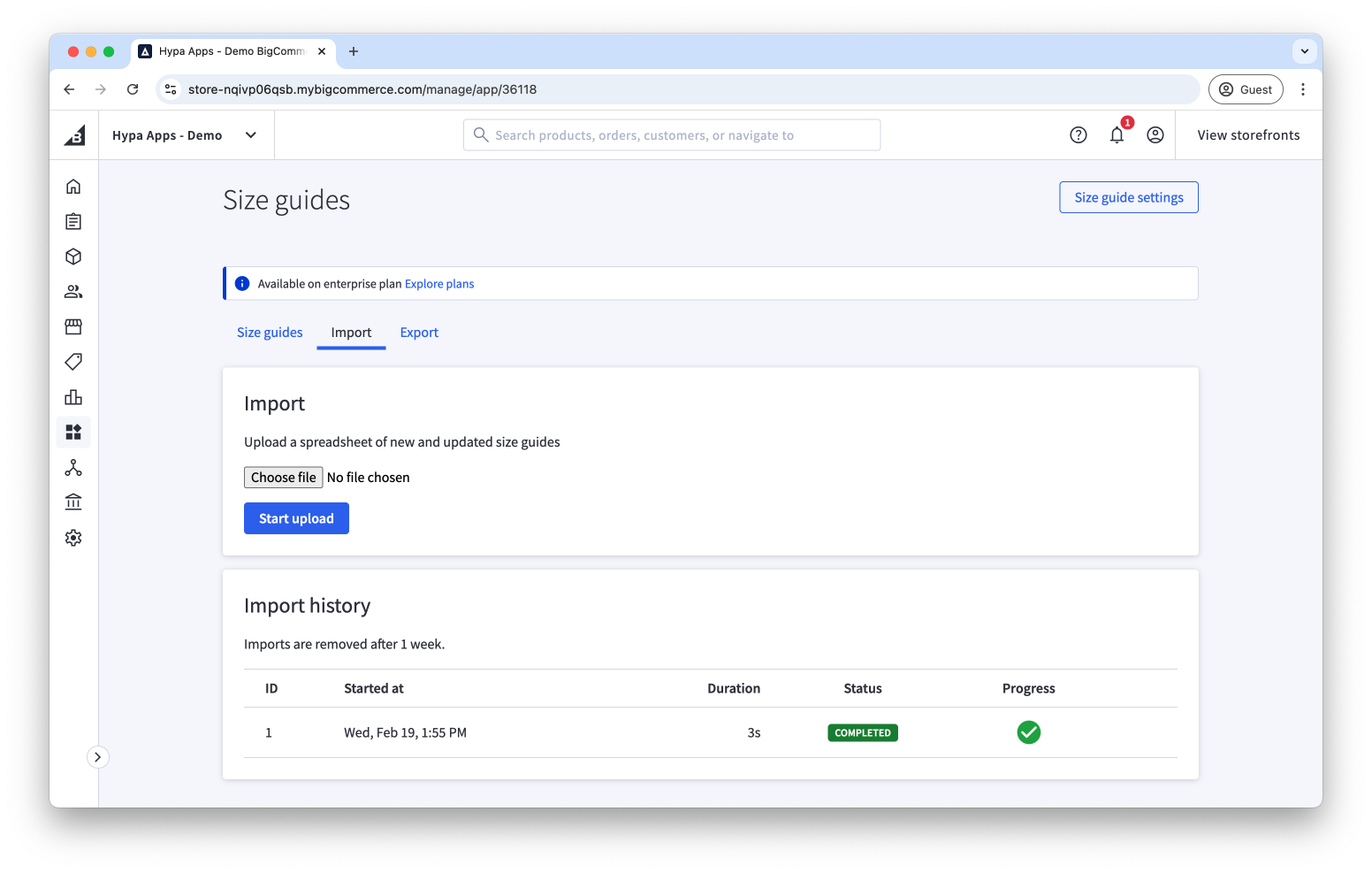The height and width of the screenshot is (873, 1372).
Task: Click the 'Wed, Feb 19, 1:55 PM' cell
Action: coord(405,732)
